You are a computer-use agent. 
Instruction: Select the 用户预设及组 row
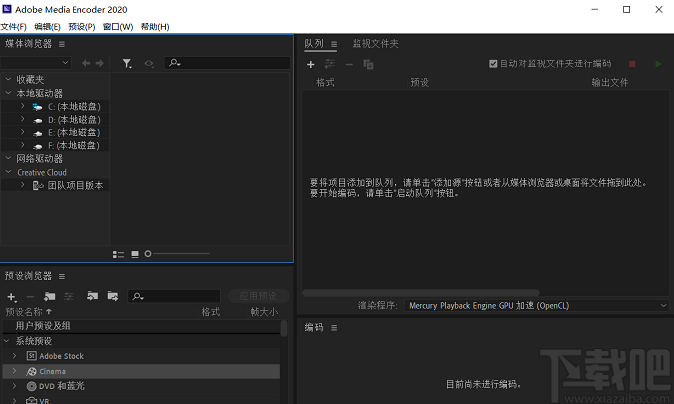tap(141, 326)
